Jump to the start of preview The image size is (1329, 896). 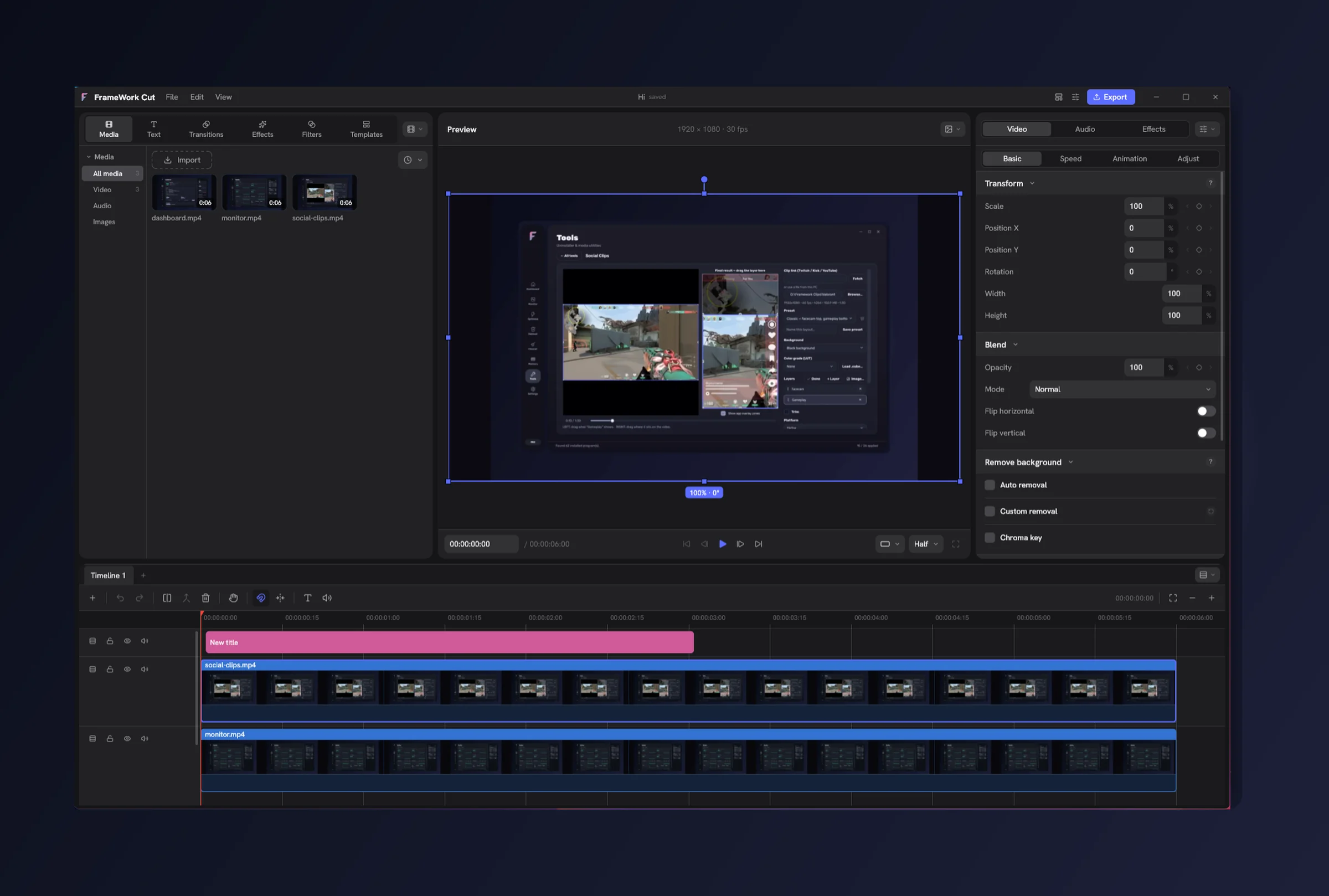click(686, 544)
